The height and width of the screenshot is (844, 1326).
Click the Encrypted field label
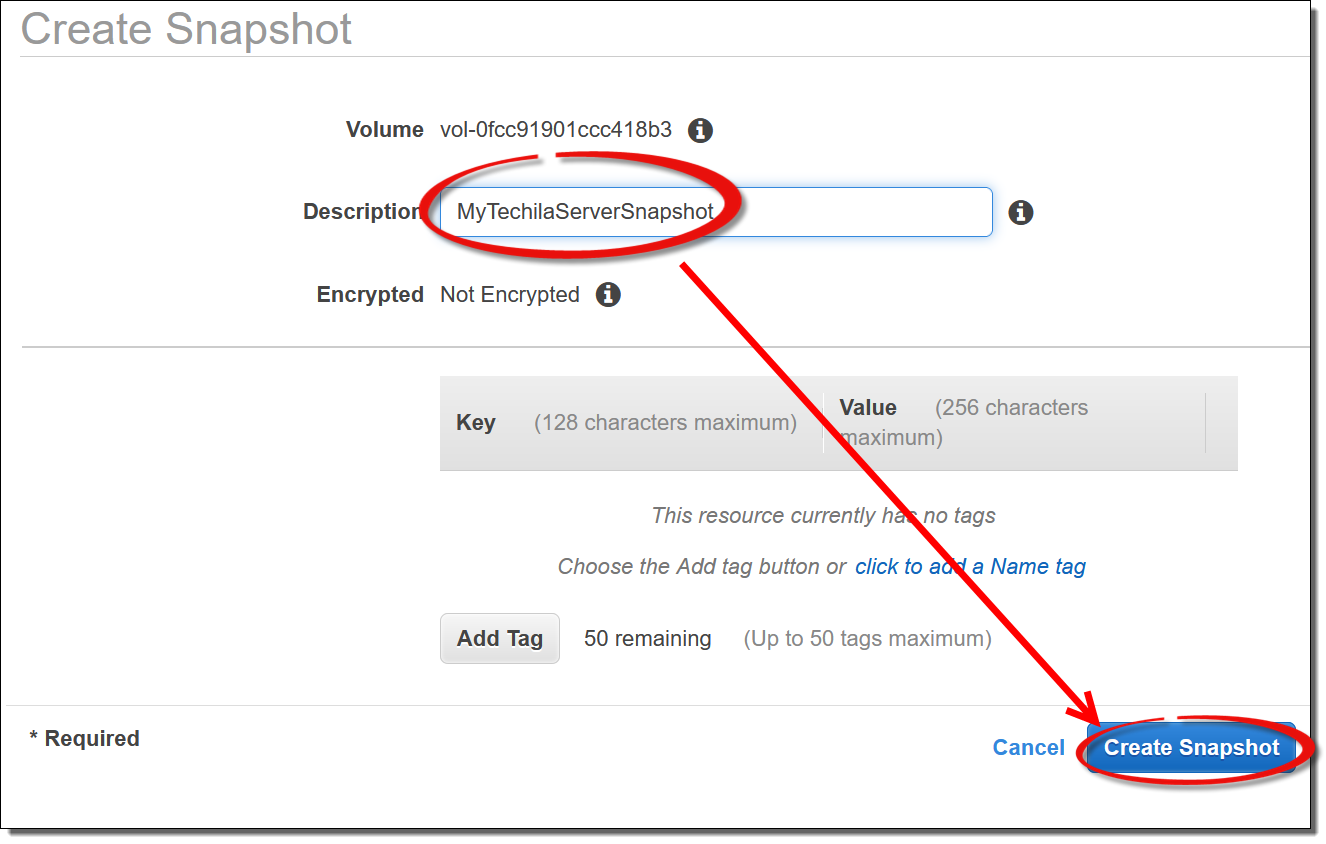[370, 295]
